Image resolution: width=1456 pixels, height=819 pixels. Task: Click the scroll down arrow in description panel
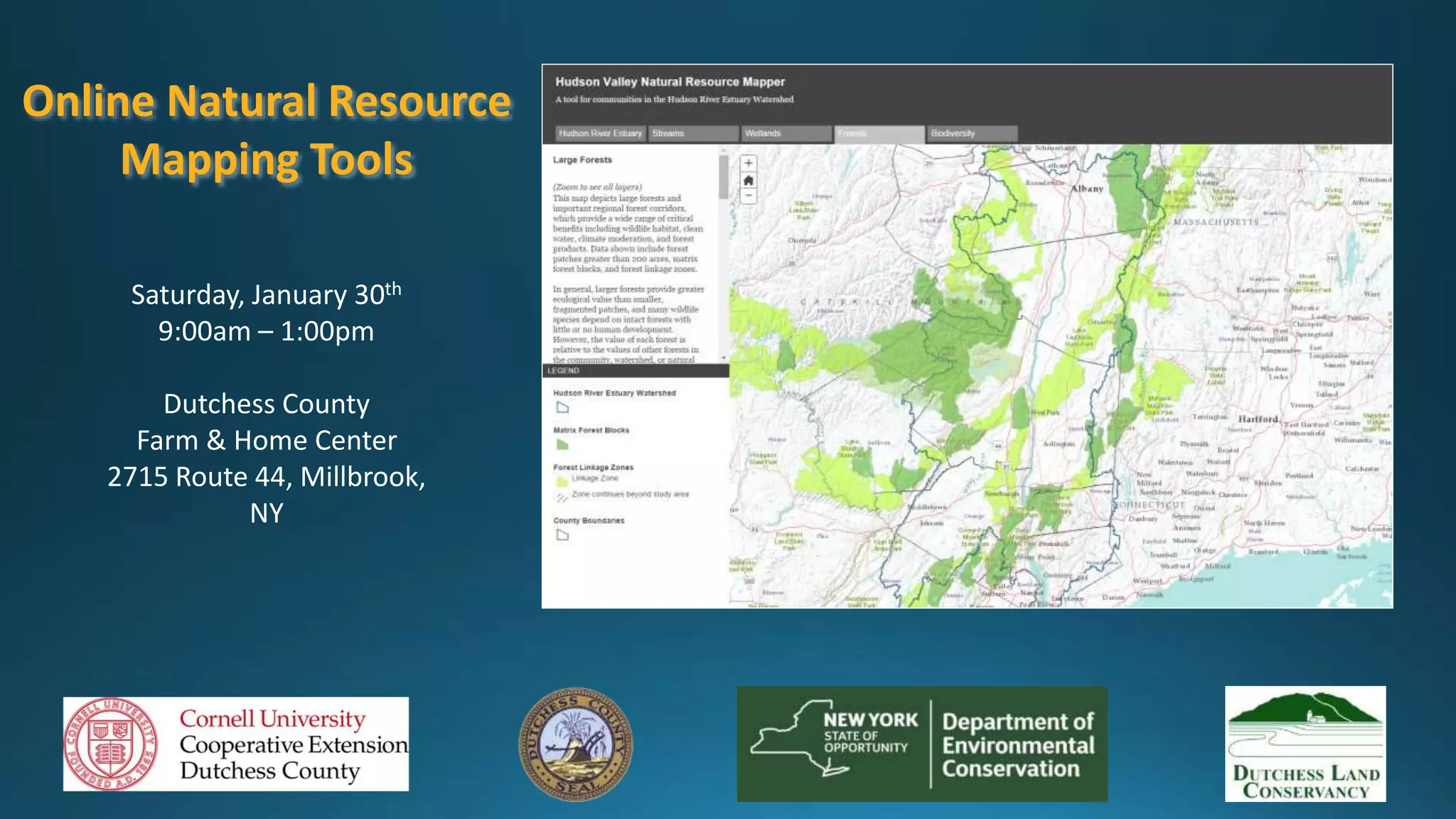724,358
